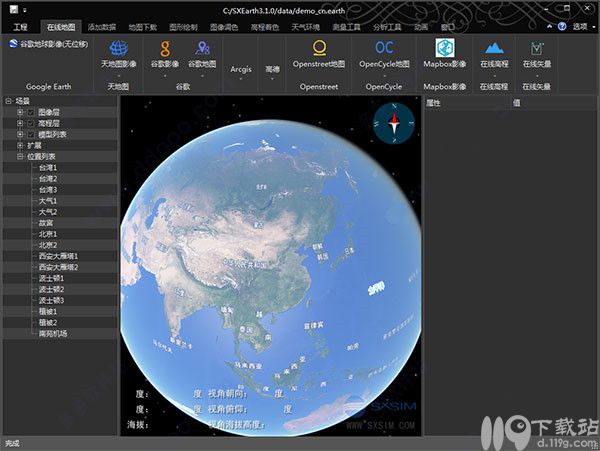Screen dimensions: 600x451
Task: Select 植被2 in the location list
Action: click(48, 323)
